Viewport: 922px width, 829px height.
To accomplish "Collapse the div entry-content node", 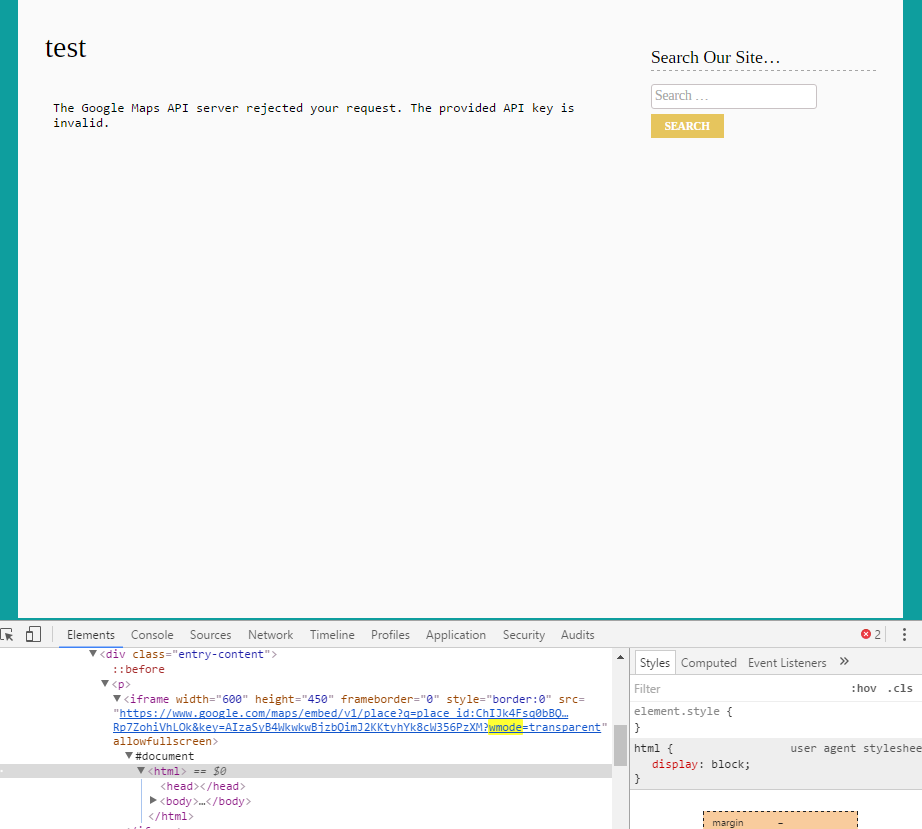I will tap(93, 654).
